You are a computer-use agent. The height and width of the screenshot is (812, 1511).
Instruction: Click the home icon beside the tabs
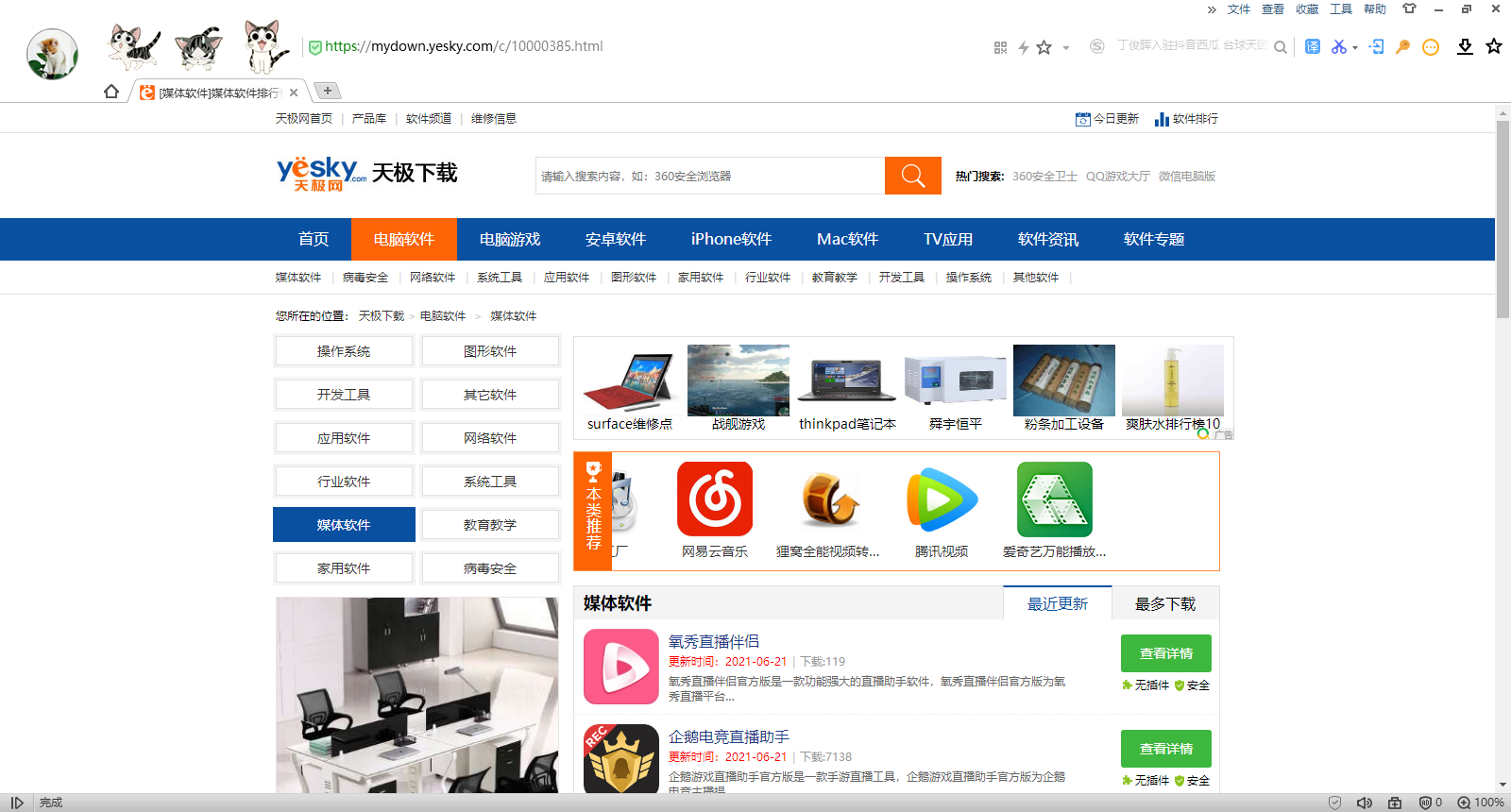(x=111, y=92)
